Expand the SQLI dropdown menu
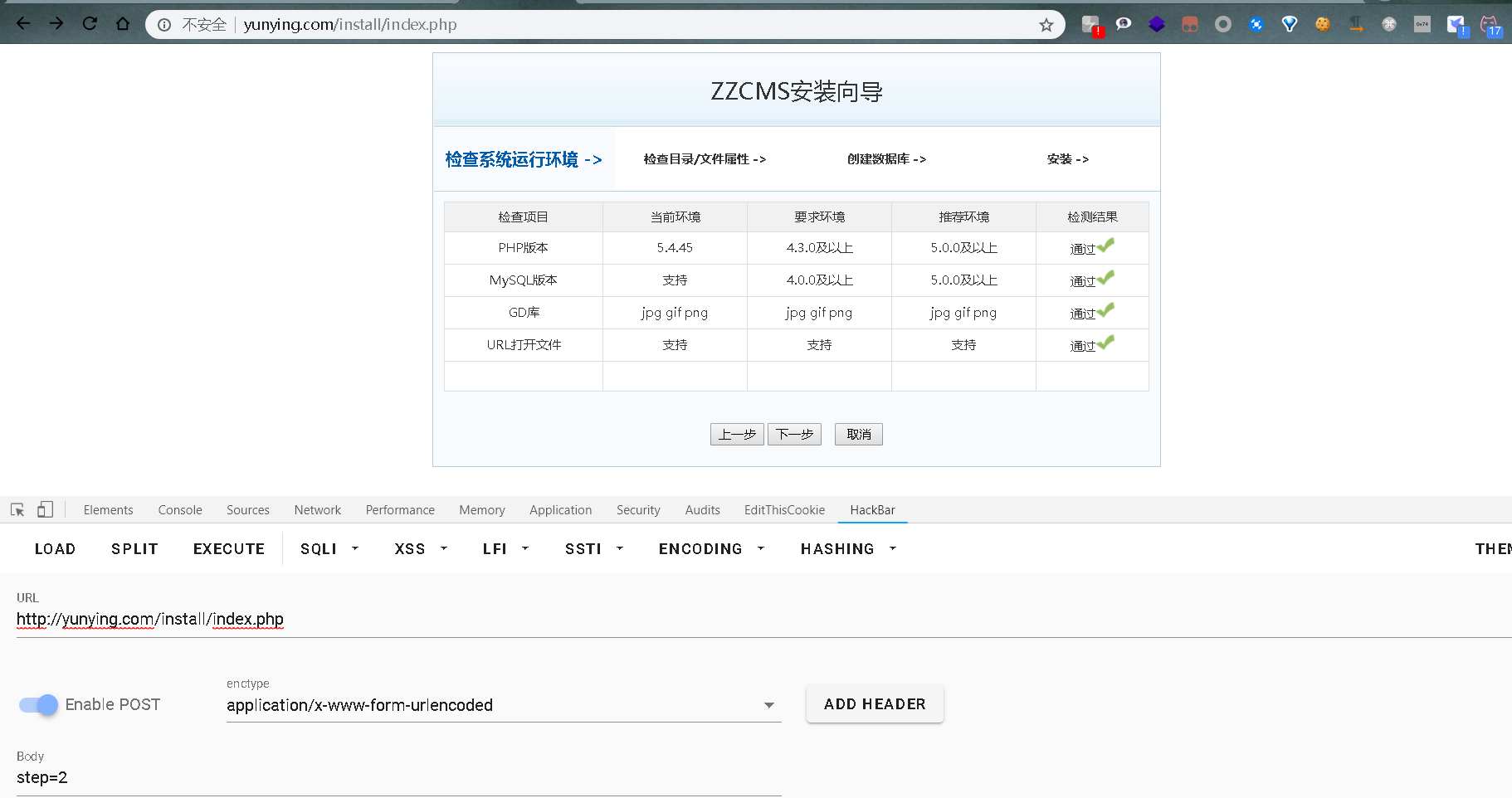Screen dimensions: 1512x798 [329, 548]
